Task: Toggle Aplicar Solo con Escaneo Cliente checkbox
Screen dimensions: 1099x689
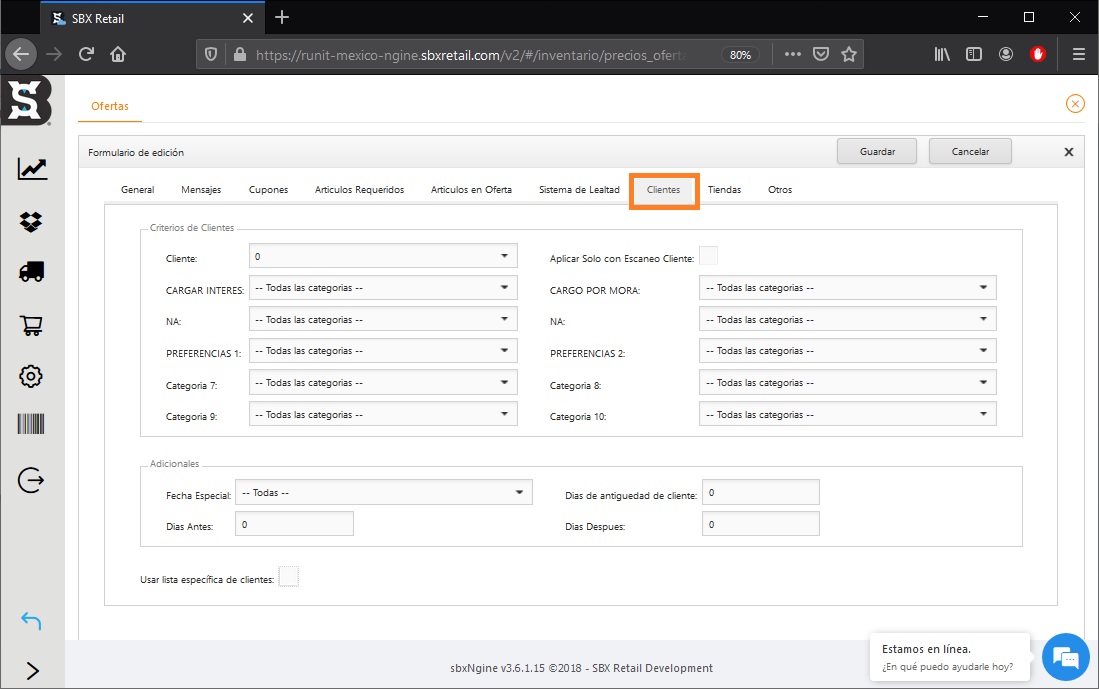Action: click(709, 256)
